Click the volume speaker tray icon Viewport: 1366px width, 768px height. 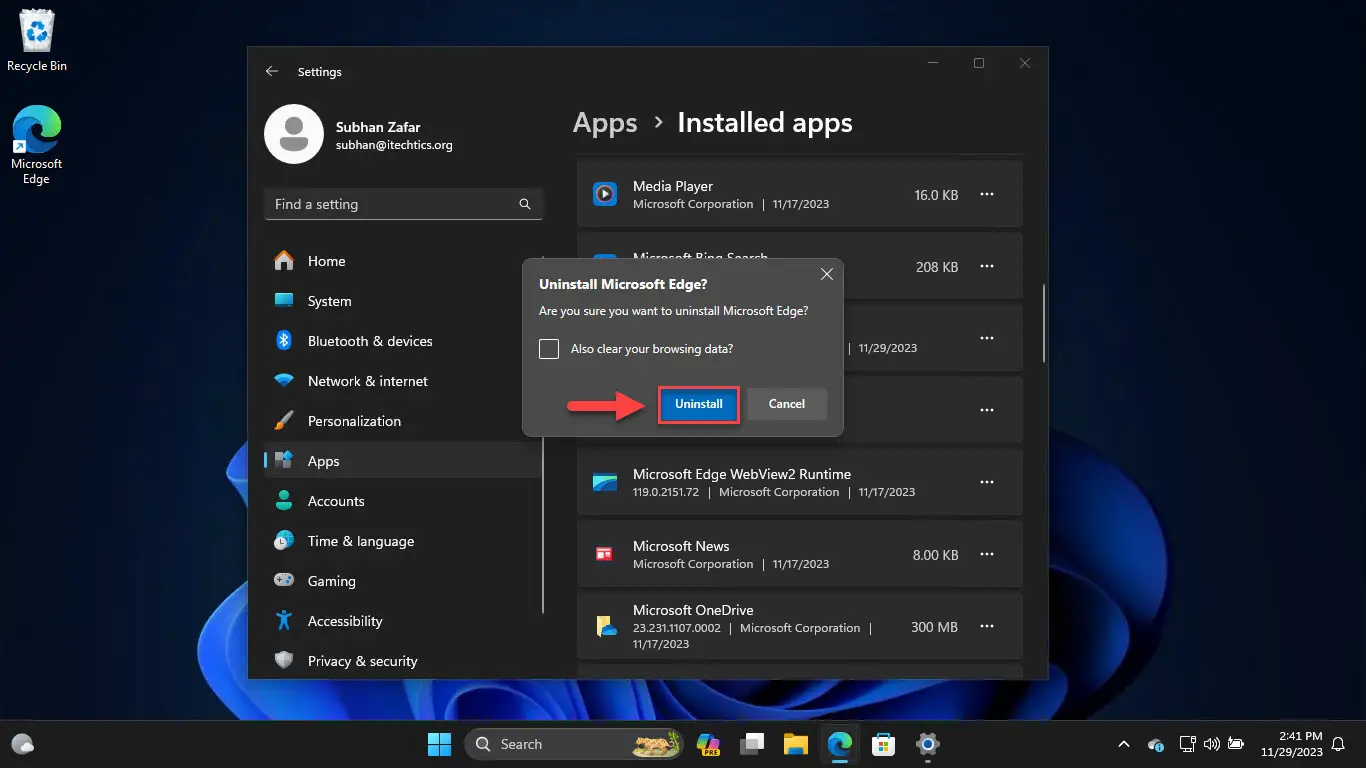point(1212,744)
